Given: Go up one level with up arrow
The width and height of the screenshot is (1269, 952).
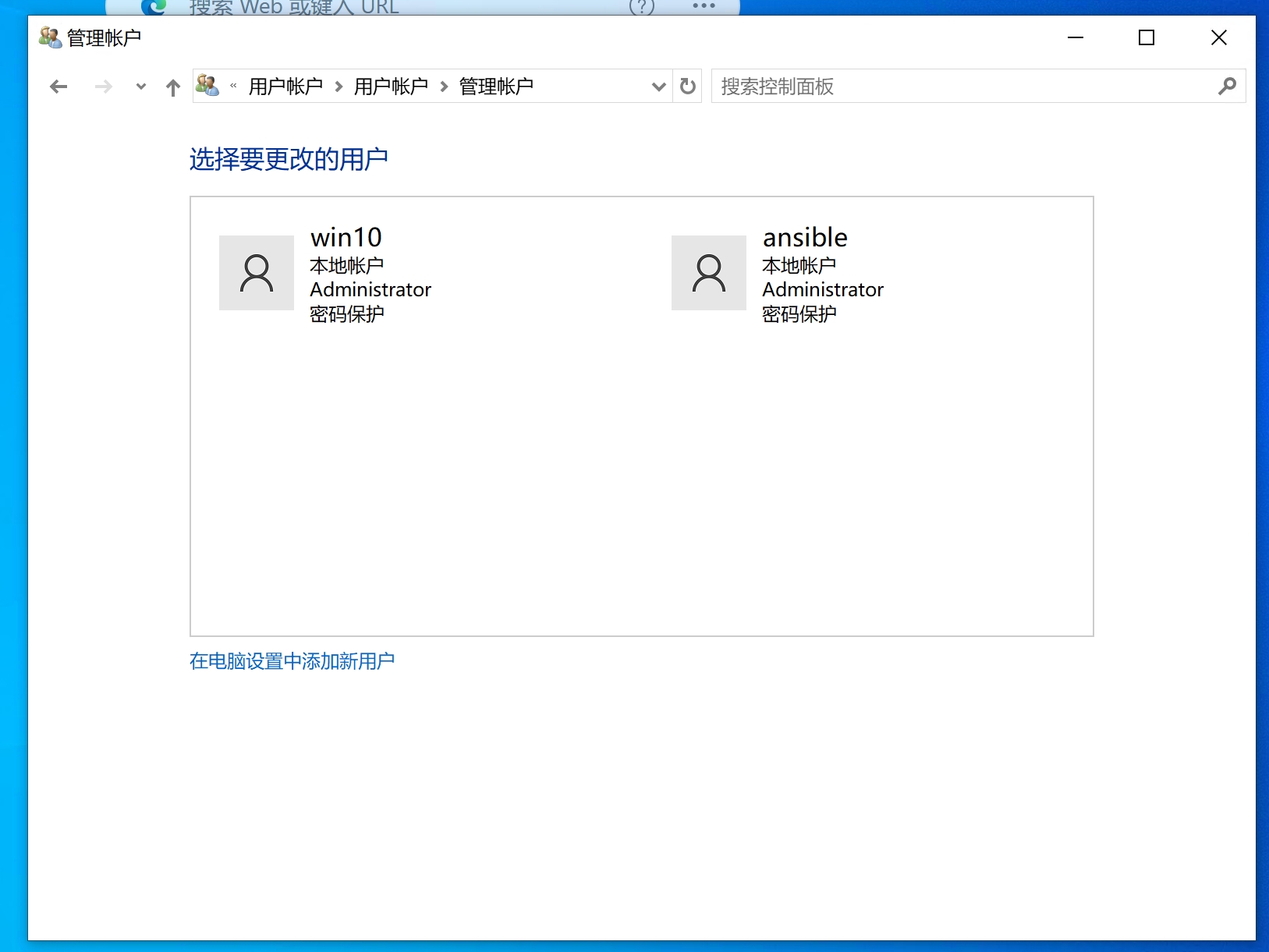Looking at the screenshot, I should pos(173,87).
